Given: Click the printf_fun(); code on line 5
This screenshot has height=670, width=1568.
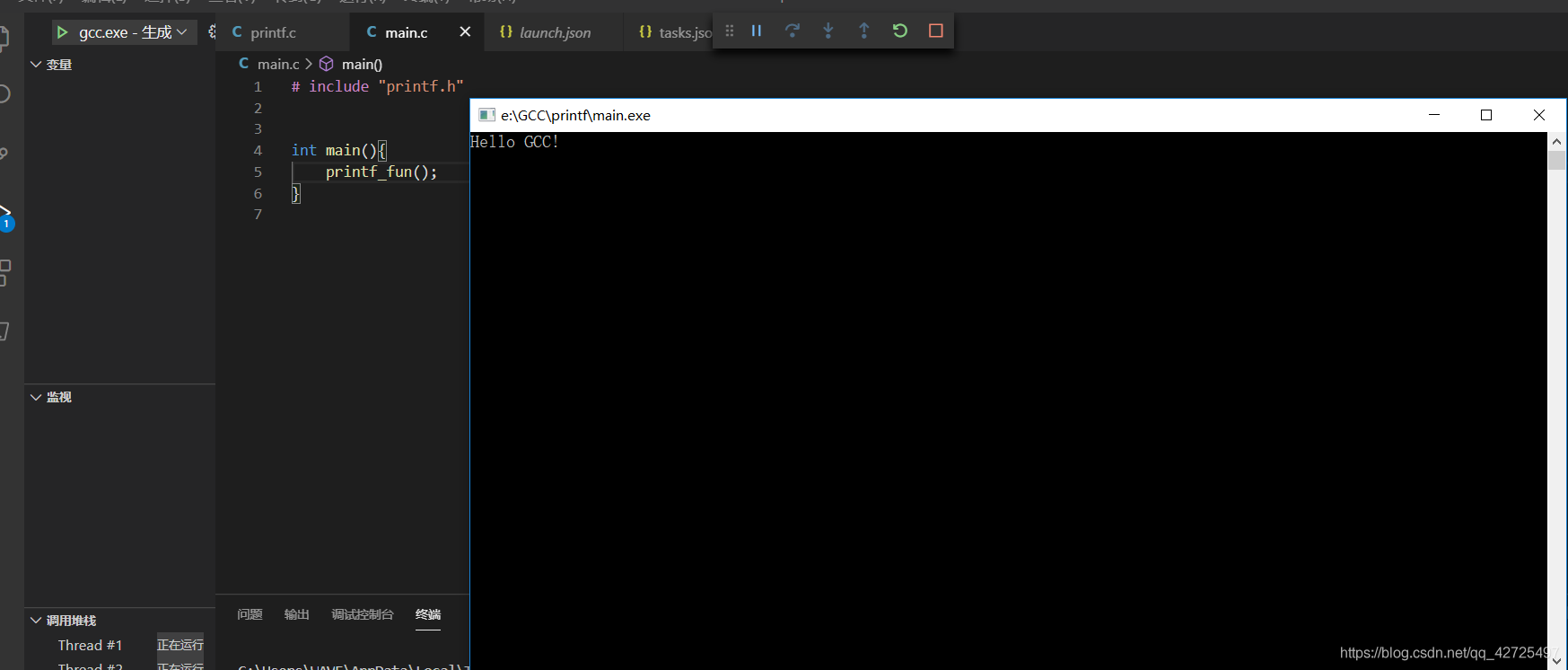Looking at the screenshot, I should (x=381, y=172).
